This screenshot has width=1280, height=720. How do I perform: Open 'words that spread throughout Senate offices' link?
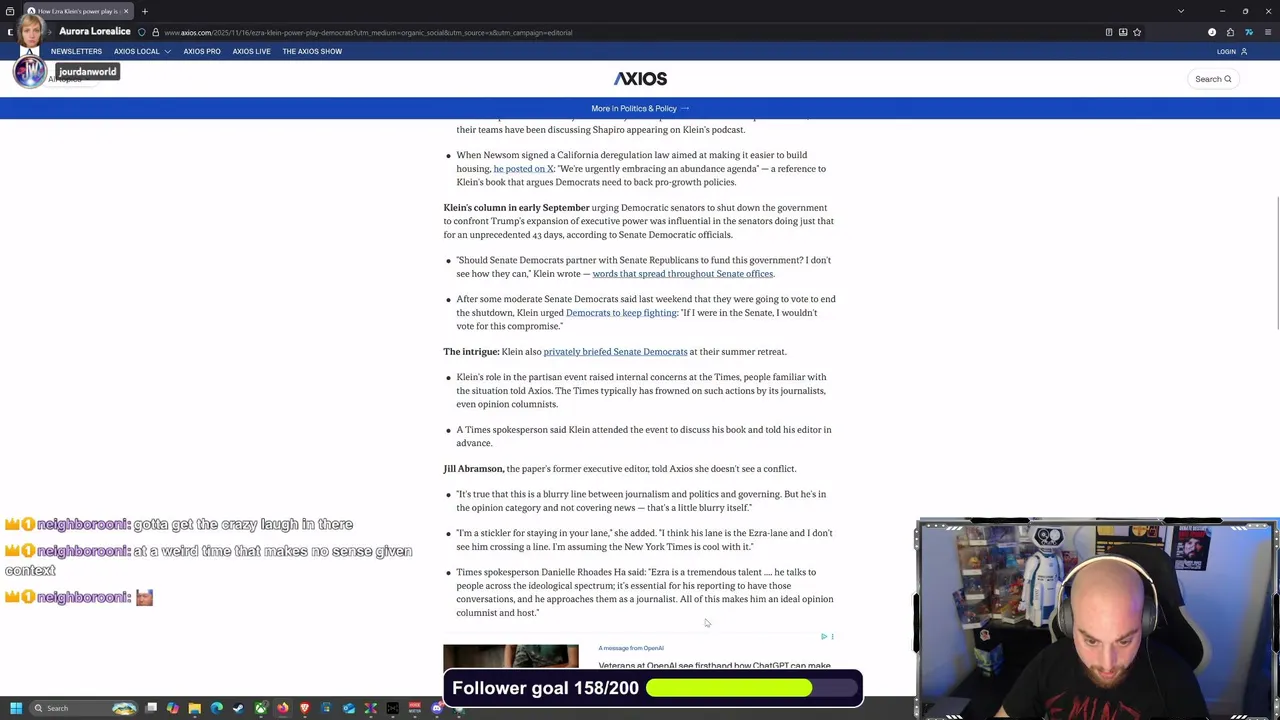click(682, 274)
